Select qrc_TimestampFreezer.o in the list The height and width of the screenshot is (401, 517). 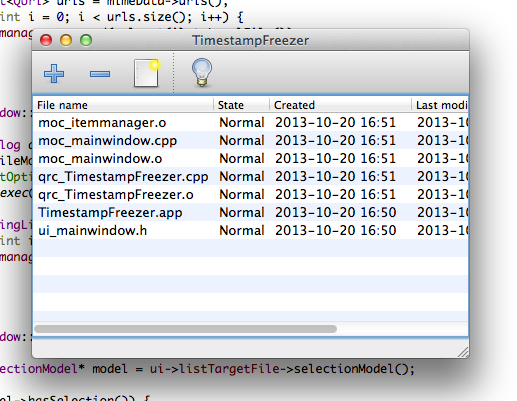coord(116,195)
